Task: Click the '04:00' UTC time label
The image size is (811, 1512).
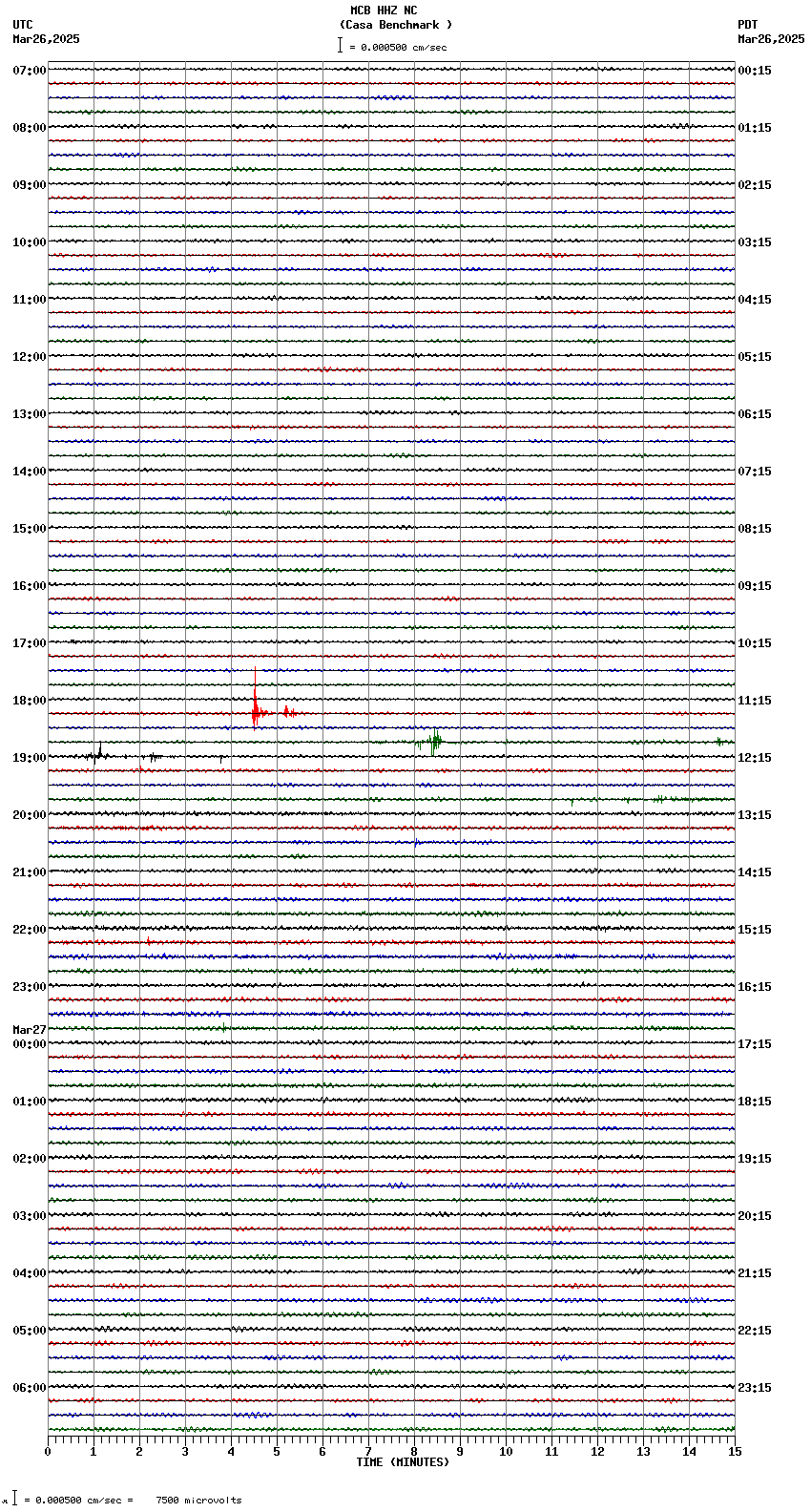Action: [30, 1273]
